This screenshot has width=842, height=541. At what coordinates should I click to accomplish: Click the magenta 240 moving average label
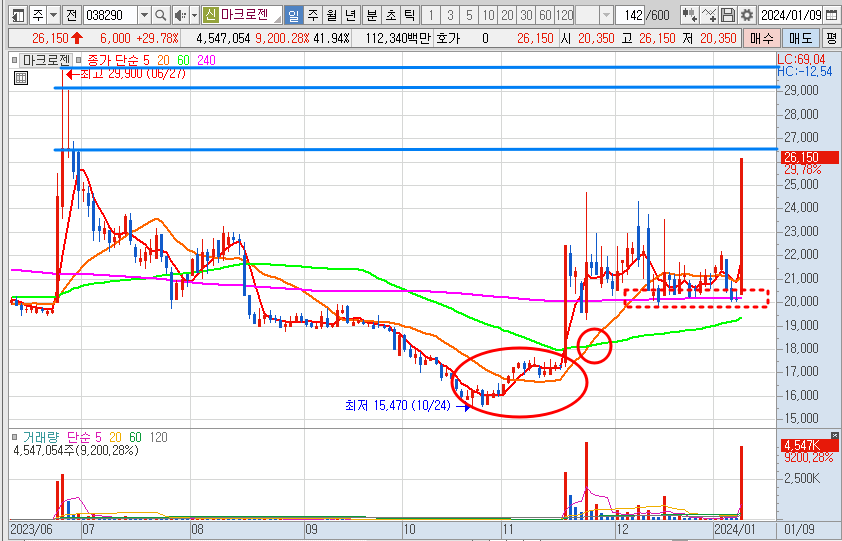pyautogui.click(x=206, y=60)
